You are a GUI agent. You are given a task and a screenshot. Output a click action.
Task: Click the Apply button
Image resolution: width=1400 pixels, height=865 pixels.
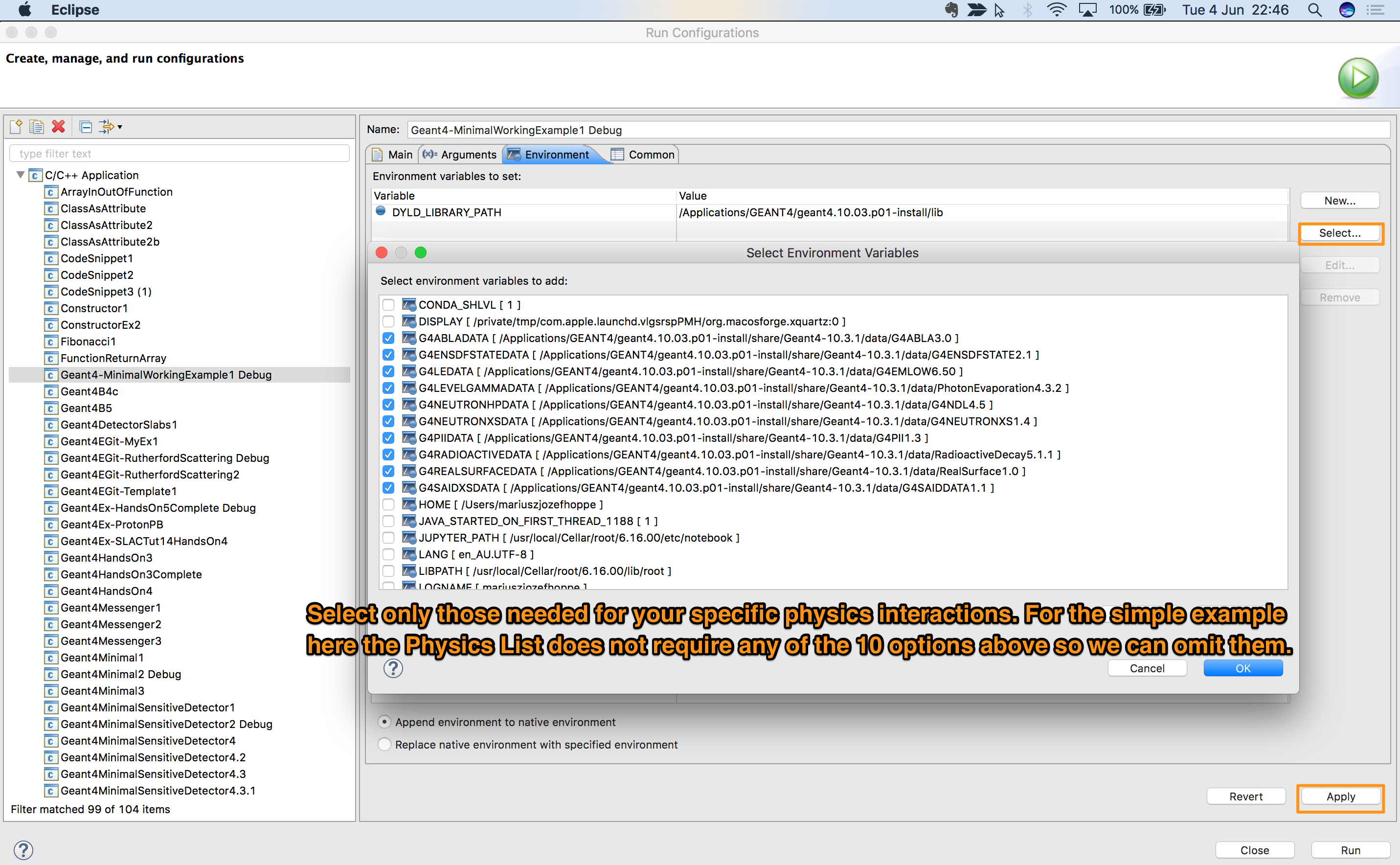click(1340, 797)
